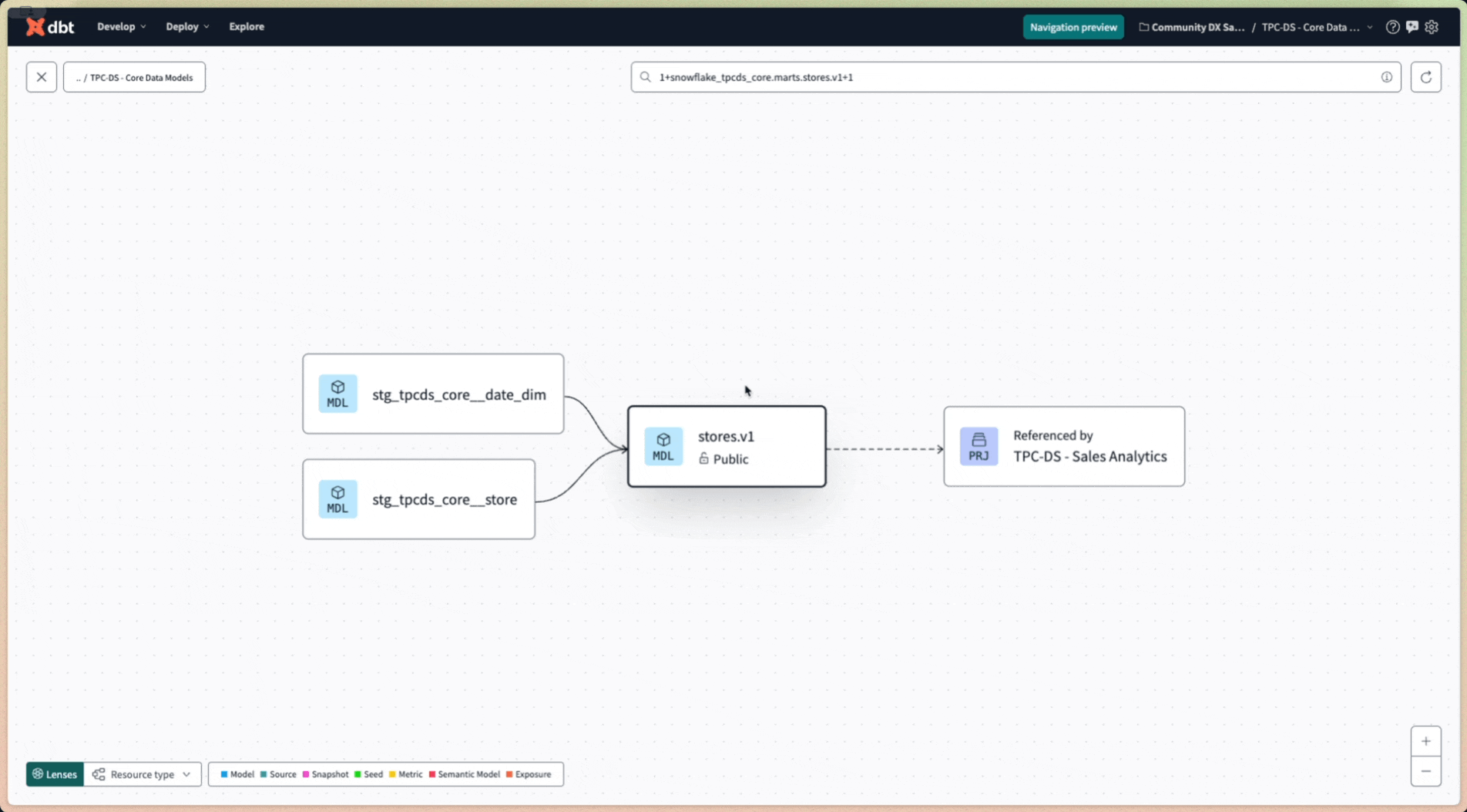Click the search magnifier in the lineage bar
Viewport: 1467px width, 812px height.
coord(646,77)
